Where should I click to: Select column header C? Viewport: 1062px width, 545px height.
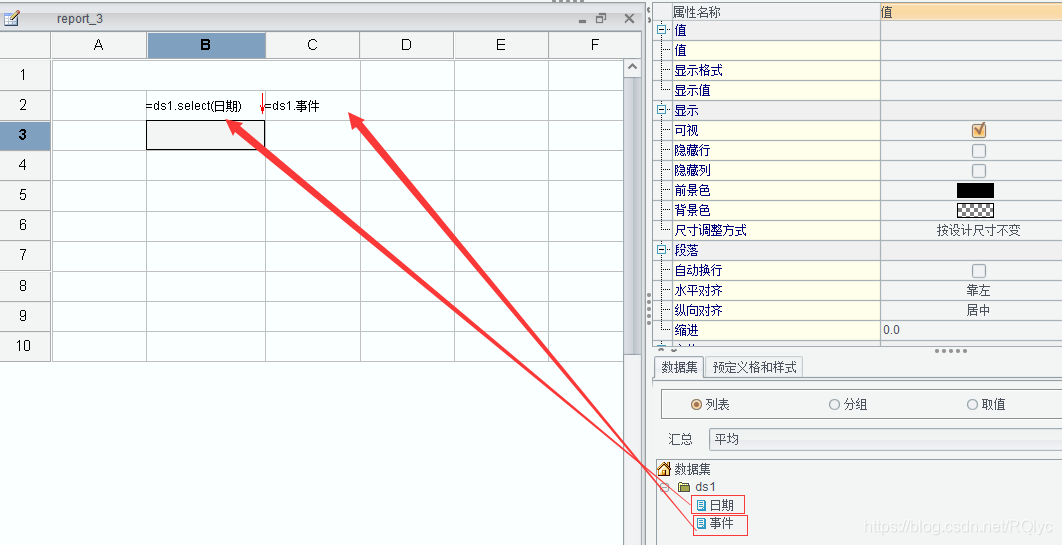[312, 45]
